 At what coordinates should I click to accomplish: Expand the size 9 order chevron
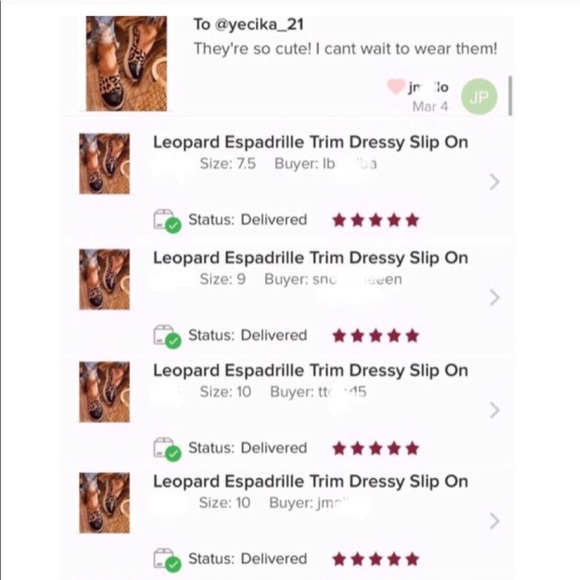tap(495, 297)
